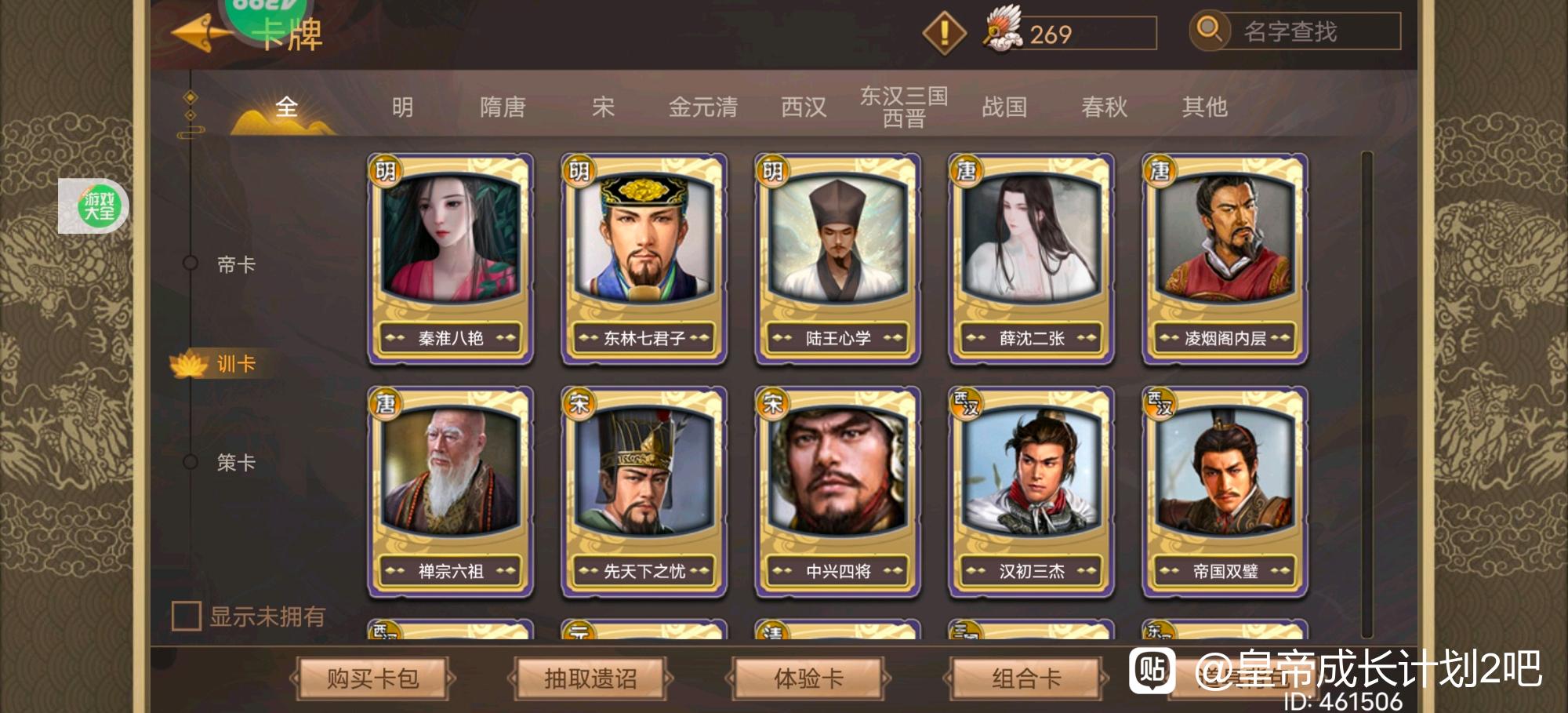Viewport: 1568px width, 713px height.
Task: Open the 汉初三杰 card thumbnail
Action: (x=1031, y=492)
